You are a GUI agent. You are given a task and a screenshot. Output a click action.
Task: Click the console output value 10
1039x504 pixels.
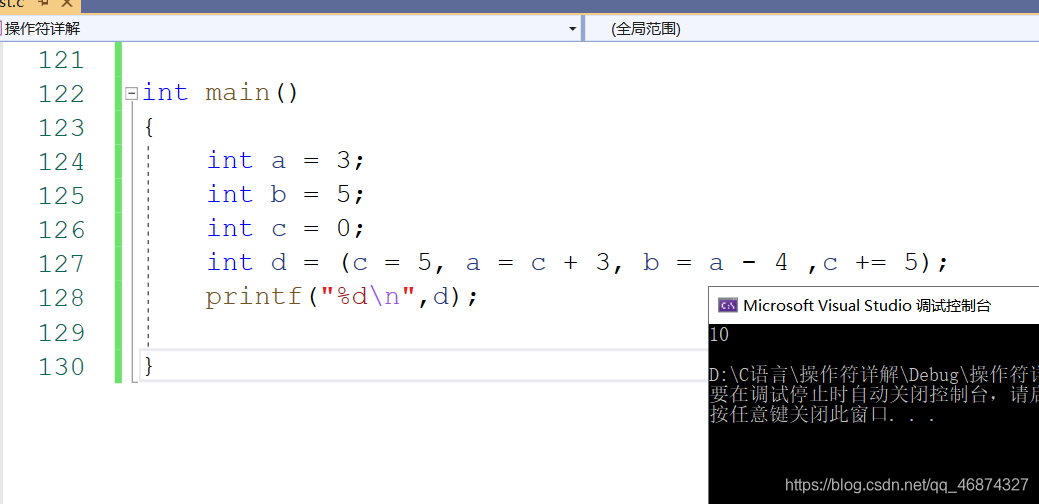coord(719,335)
